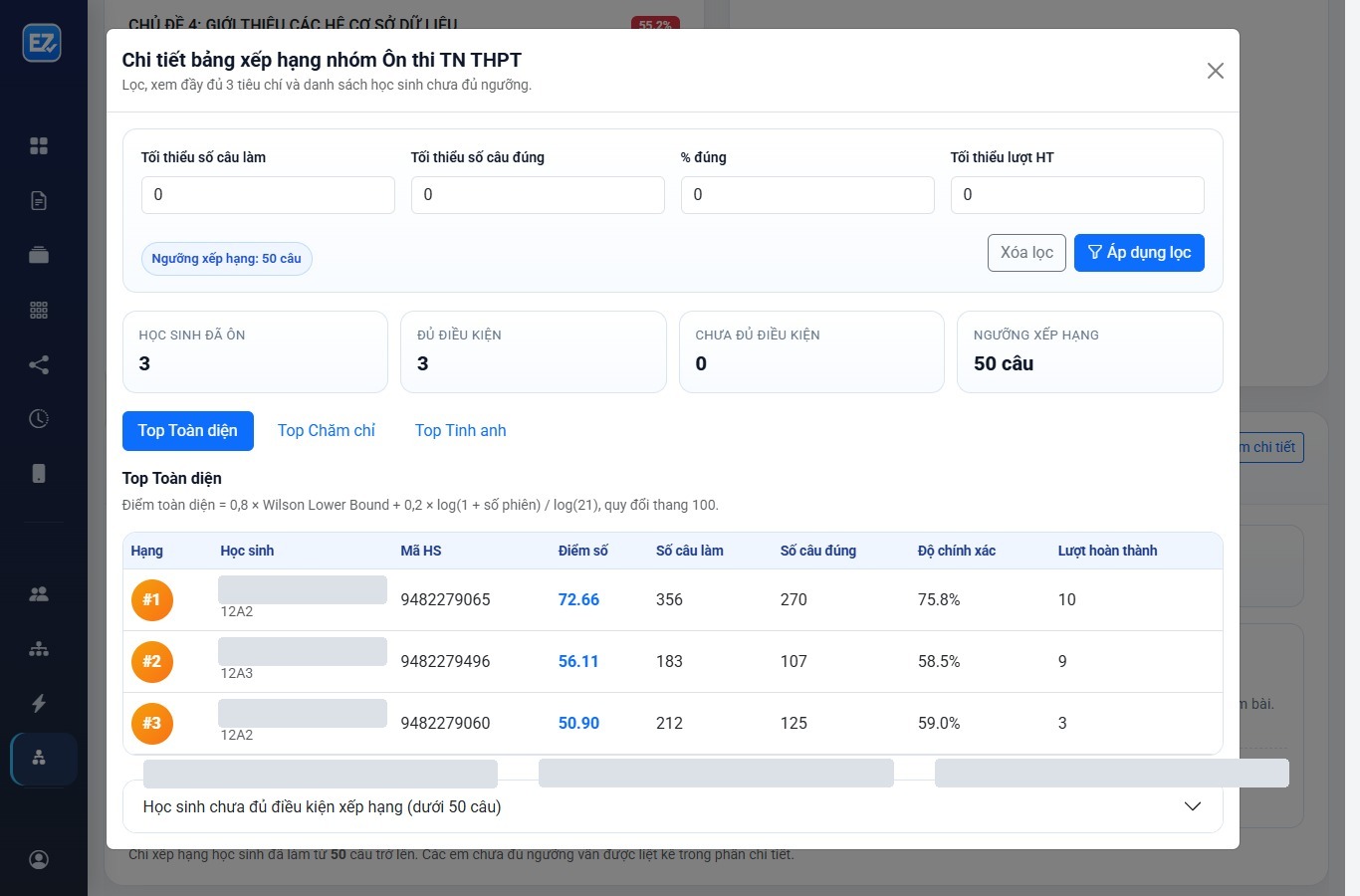Open the organization hierarchy icon in the sidebar
1360x896 pixels.
[x=39, y=649]
